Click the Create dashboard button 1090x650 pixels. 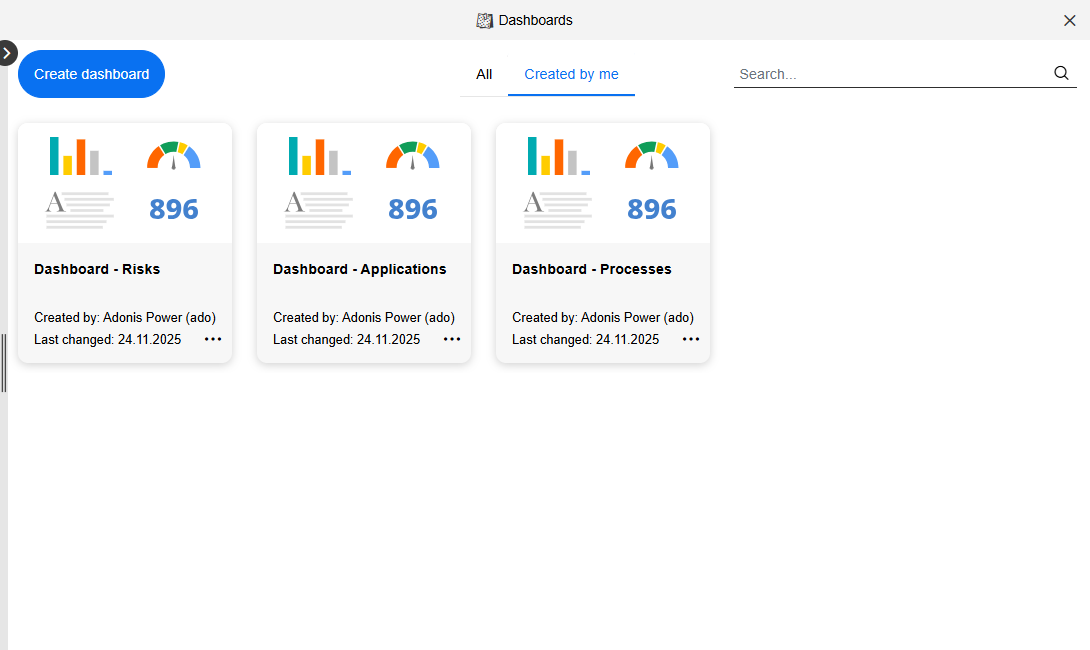coord(91,73)
